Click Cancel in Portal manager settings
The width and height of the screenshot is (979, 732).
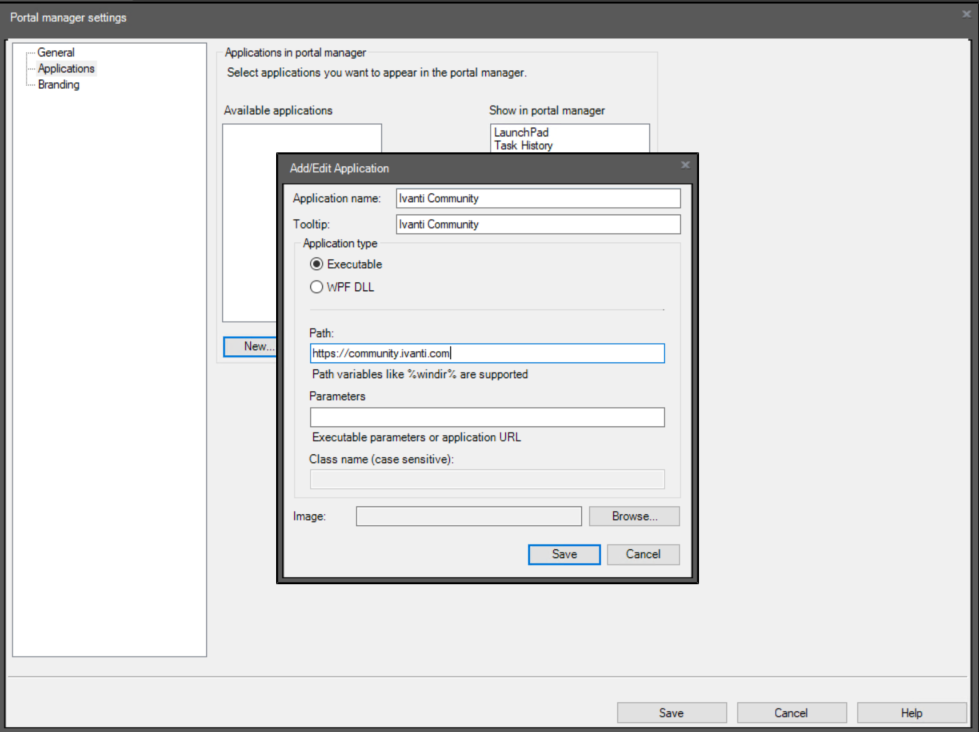click(791, 712)
